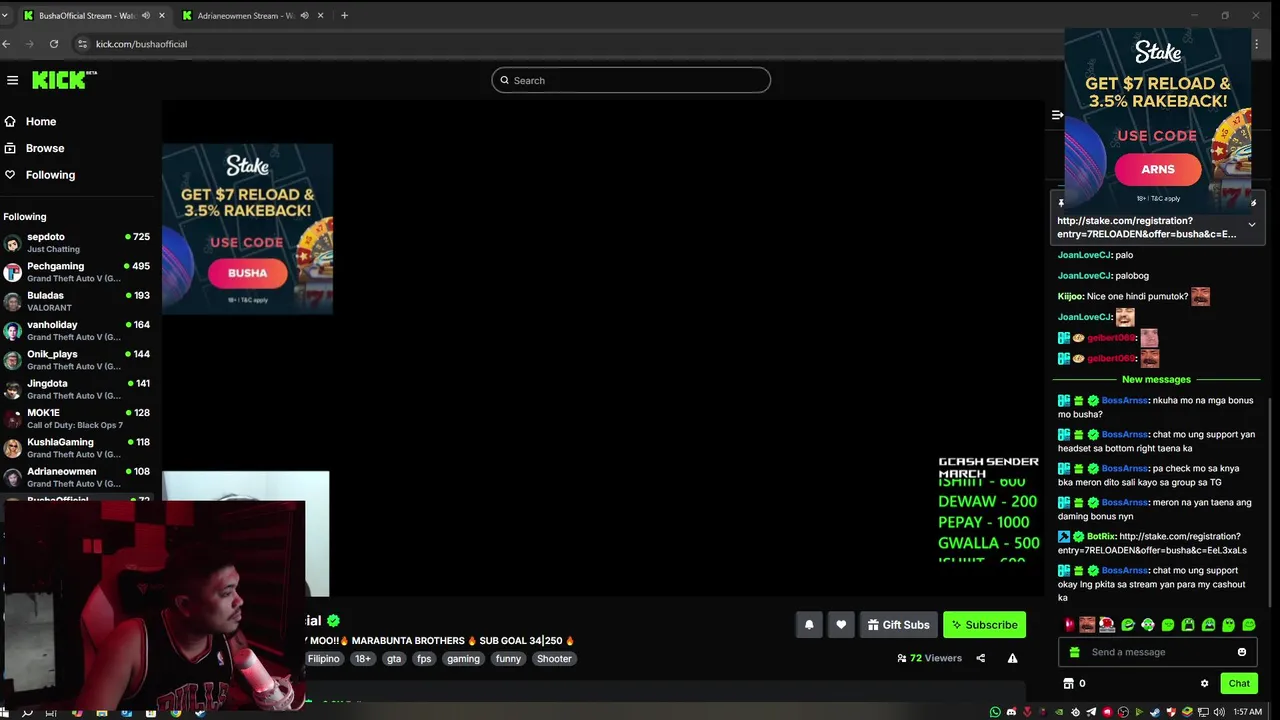Open a new browser tab

(x=344, y=16)
